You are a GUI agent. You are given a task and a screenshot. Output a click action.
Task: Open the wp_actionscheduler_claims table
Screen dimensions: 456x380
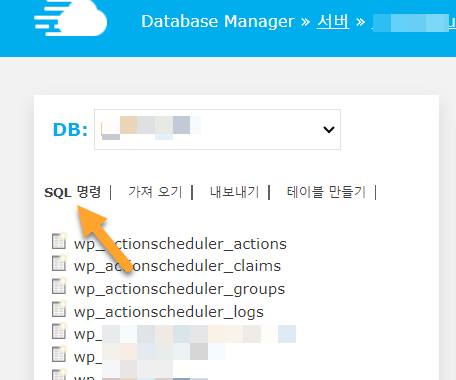click(x=177, y=266)
